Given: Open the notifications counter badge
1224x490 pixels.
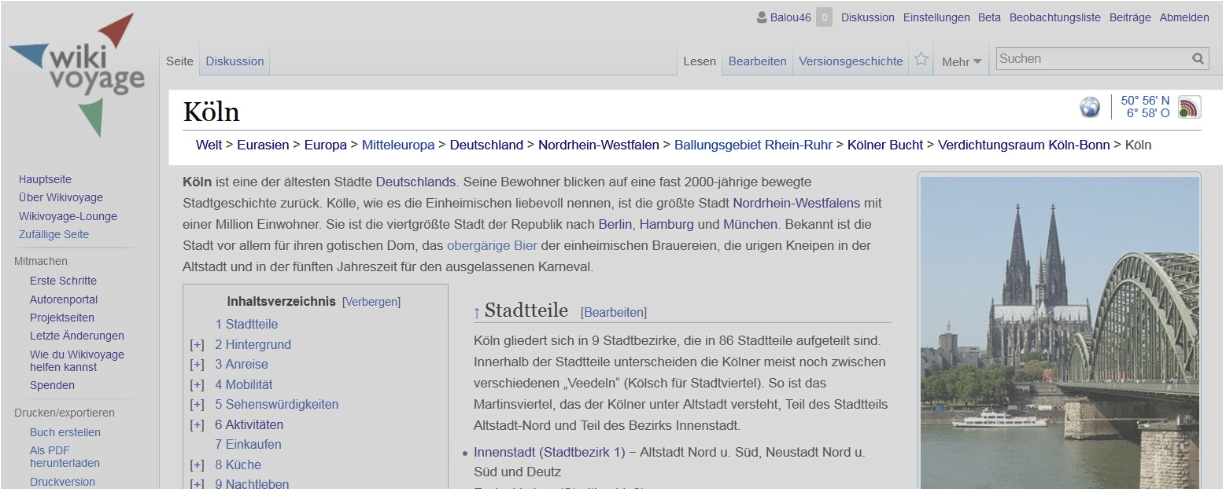Looking at the screenshot, I should tap(824, 17).
